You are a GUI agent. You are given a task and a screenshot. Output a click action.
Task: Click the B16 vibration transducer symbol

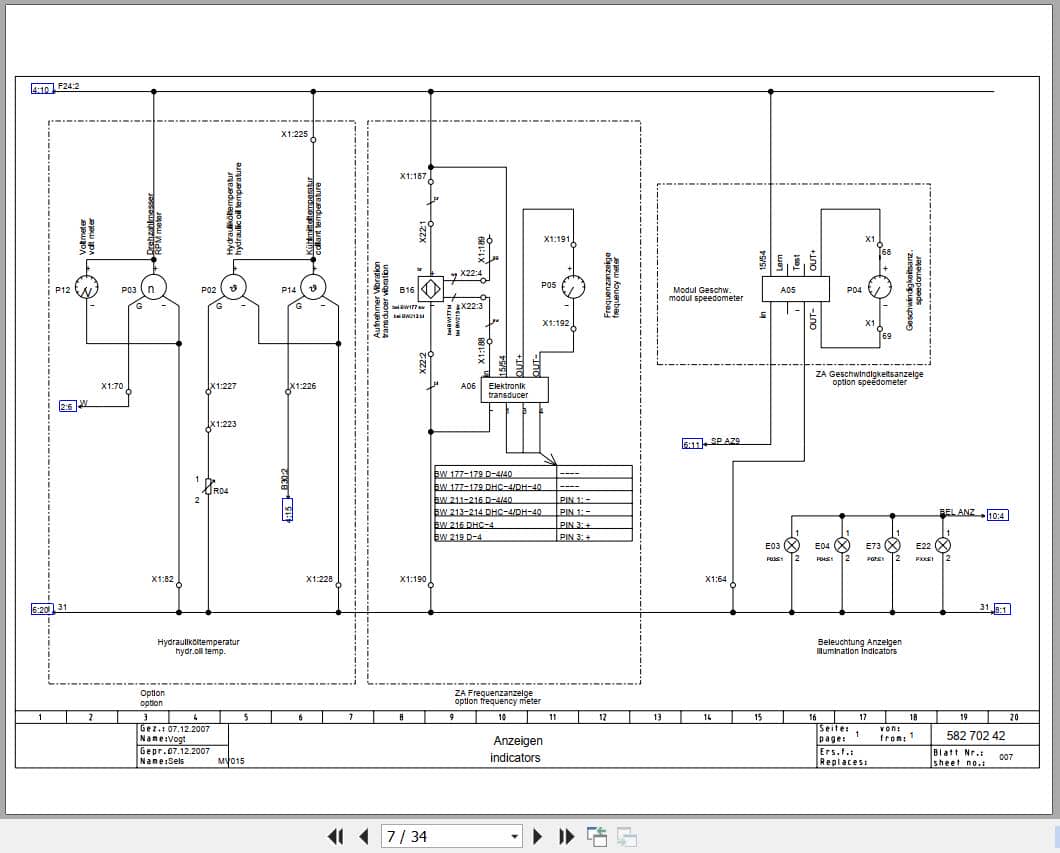coord(431,289)
